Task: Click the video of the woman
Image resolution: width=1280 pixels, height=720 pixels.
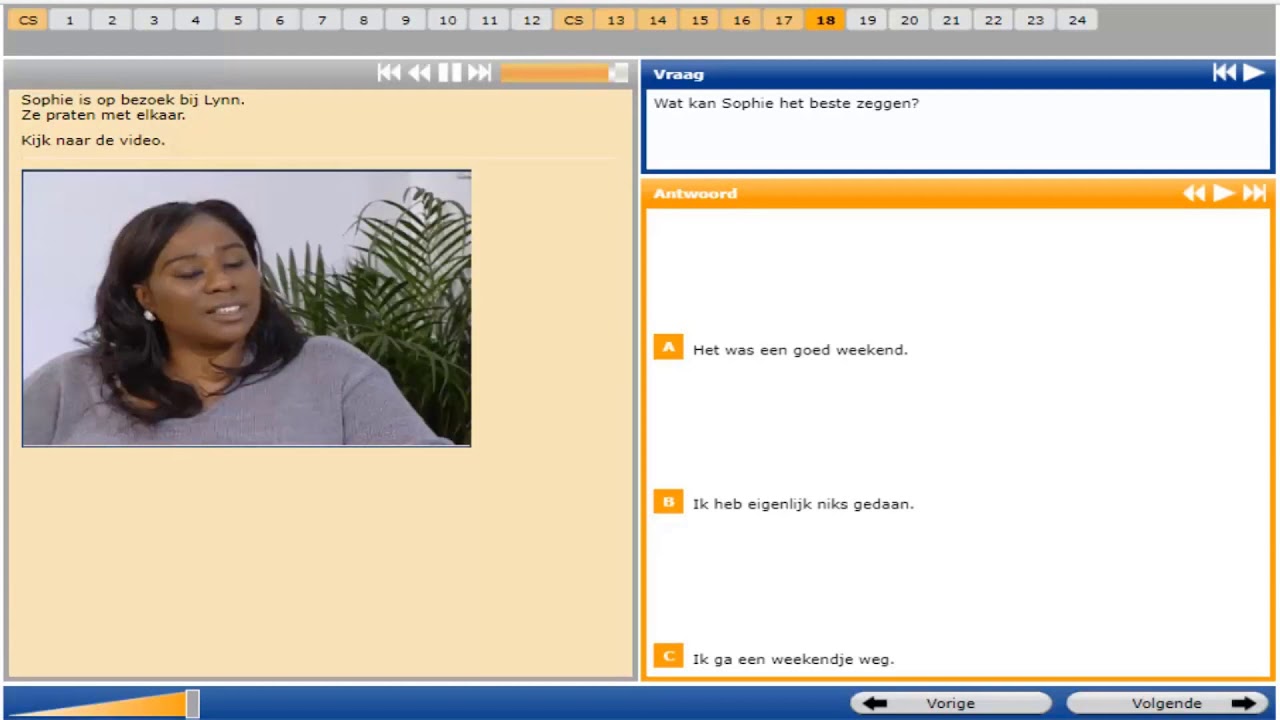Action: 246,308
